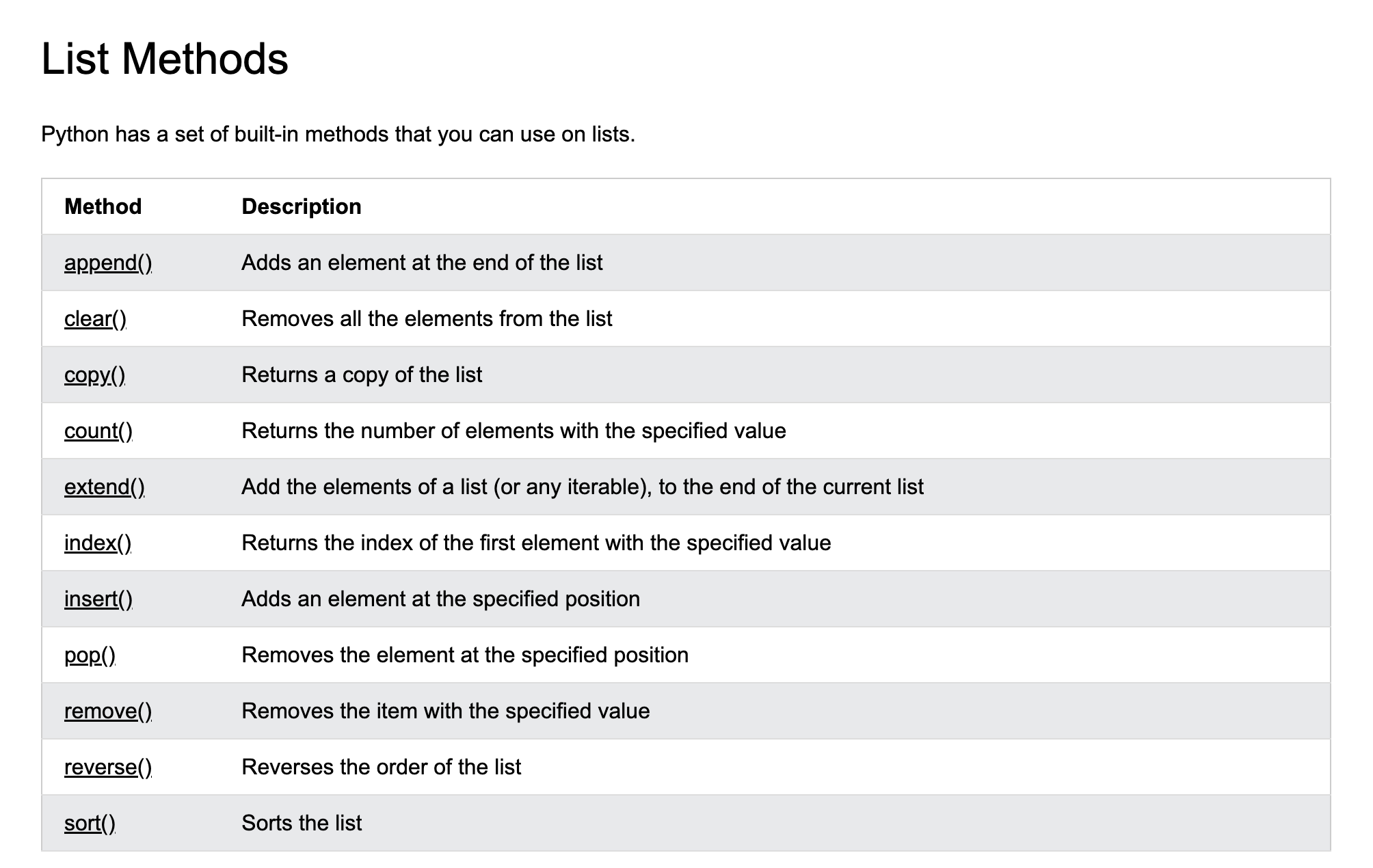Open the pop() method link
Image resolution: width=1373 pixels, height=868 pixels.
tap(90, 655)
